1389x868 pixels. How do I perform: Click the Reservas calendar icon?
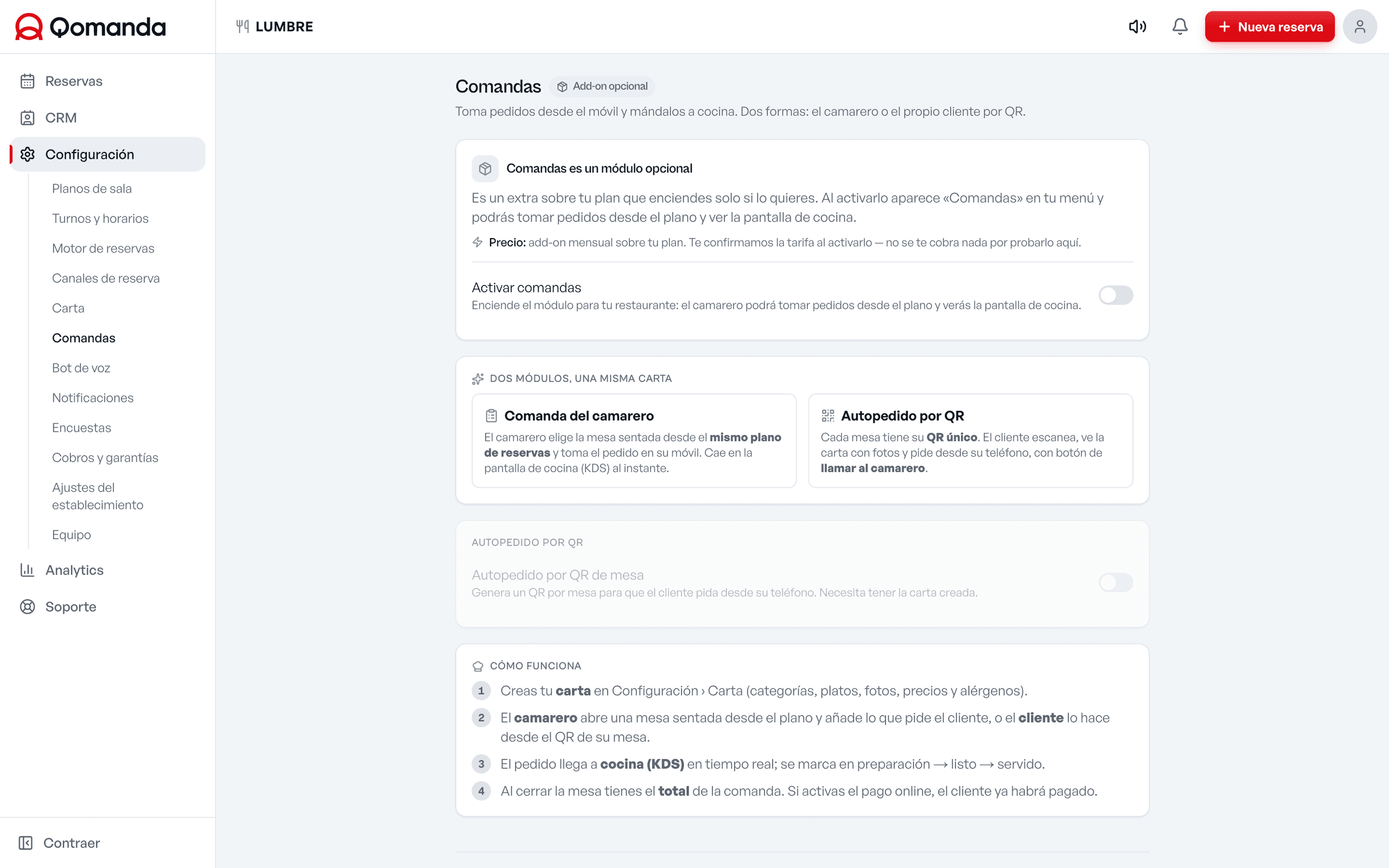point(28,81)
